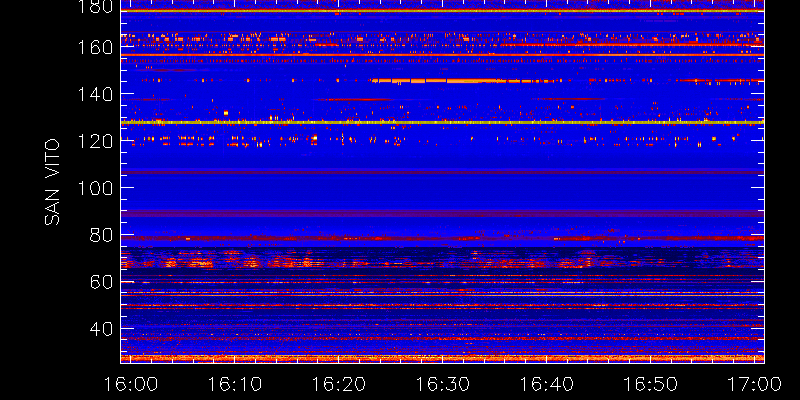Click the 16:10 time label
Screen dimensions: 800x400
coord(235,384)
